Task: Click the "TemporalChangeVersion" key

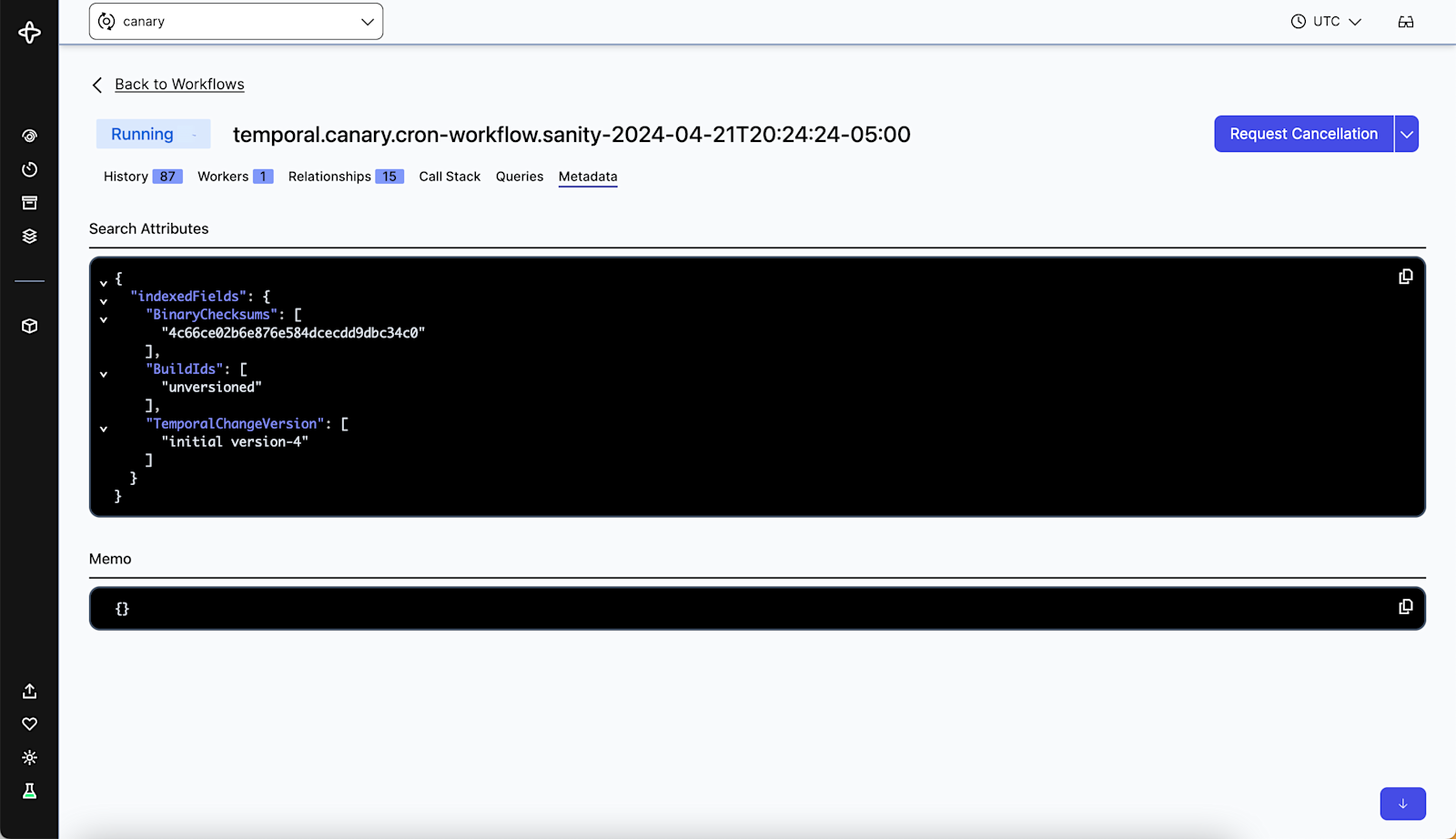Action: coord(235,424)
